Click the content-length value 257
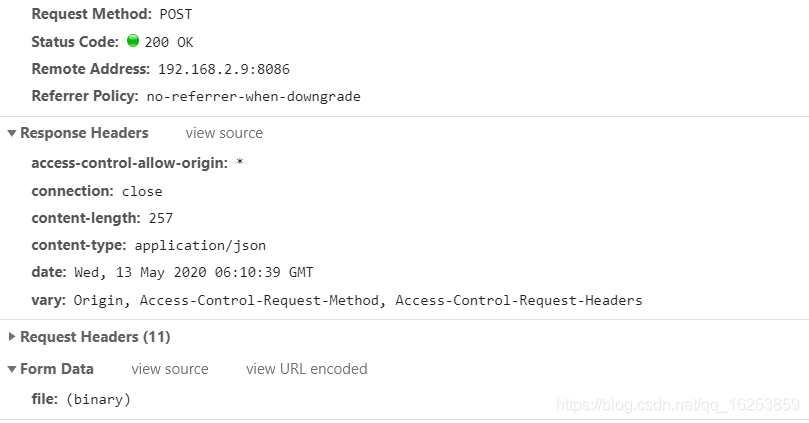This screenshot has height=423, width=809. [x=161, y=218]
